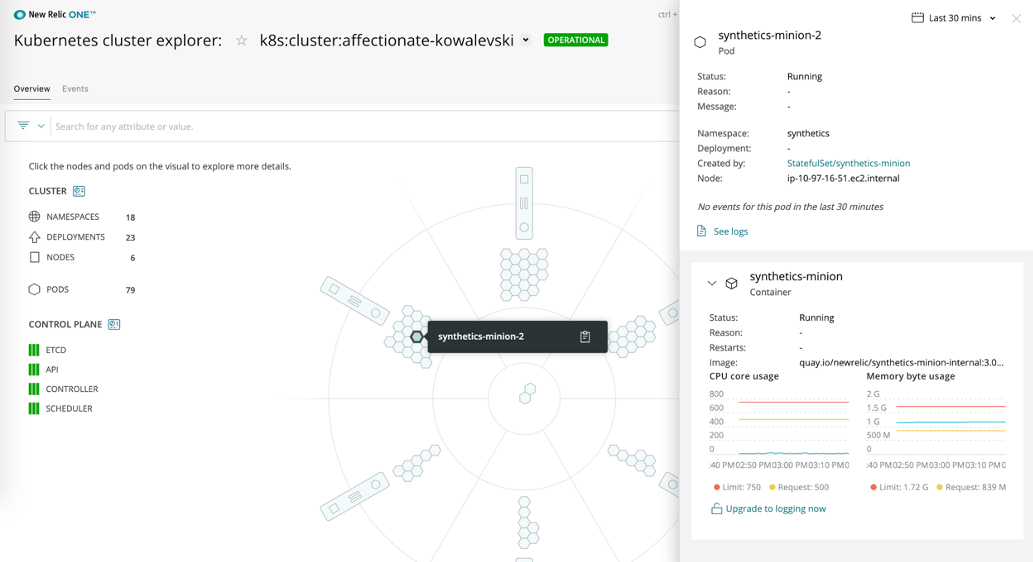This screenshot has height=562, width=1033.
Task: Select the synthetics namespace value
Action: click(x=808, y=133)
